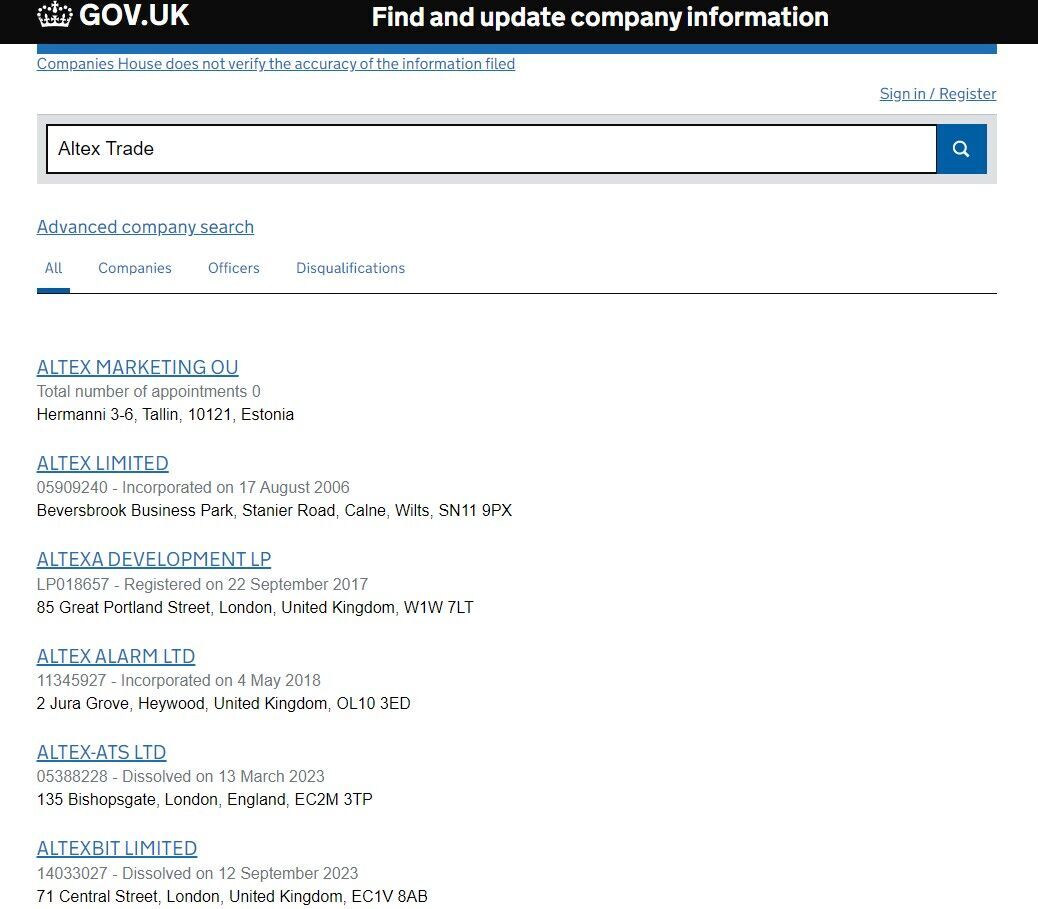Open Sign in / Register
Image resolution: width=1038 pixels, height=909 pixels.
click(937, 93)
